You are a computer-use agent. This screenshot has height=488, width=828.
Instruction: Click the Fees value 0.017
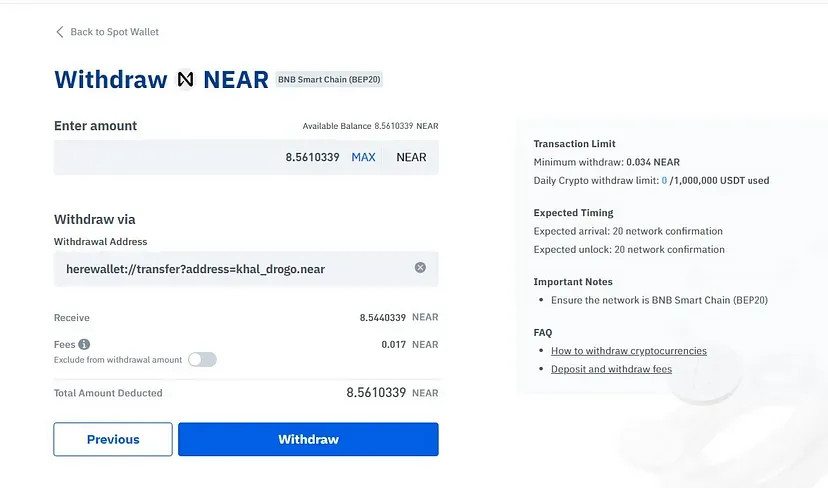[393, 344]
